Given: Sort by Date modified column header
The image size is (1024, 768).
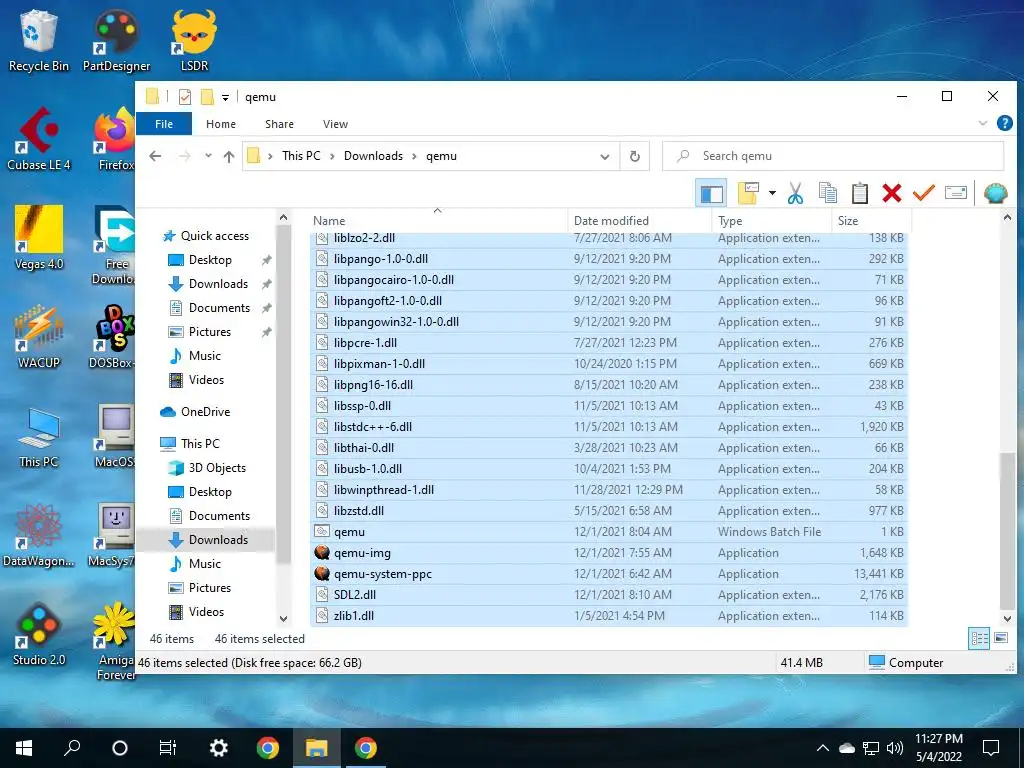Looking at the screenshot, I should 640,221.
